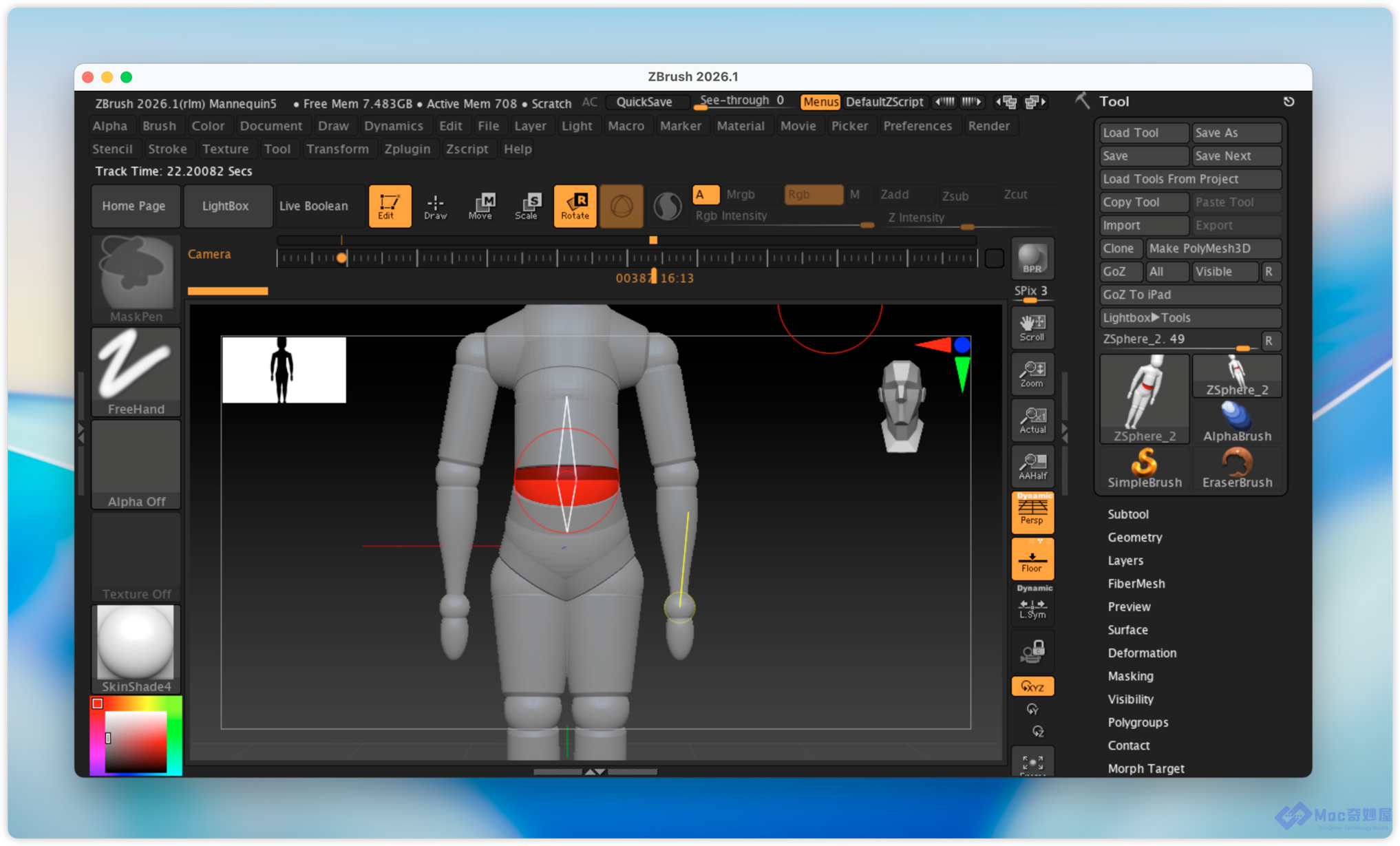Click the orange Camera timeline keyframe

pos(341,258)
